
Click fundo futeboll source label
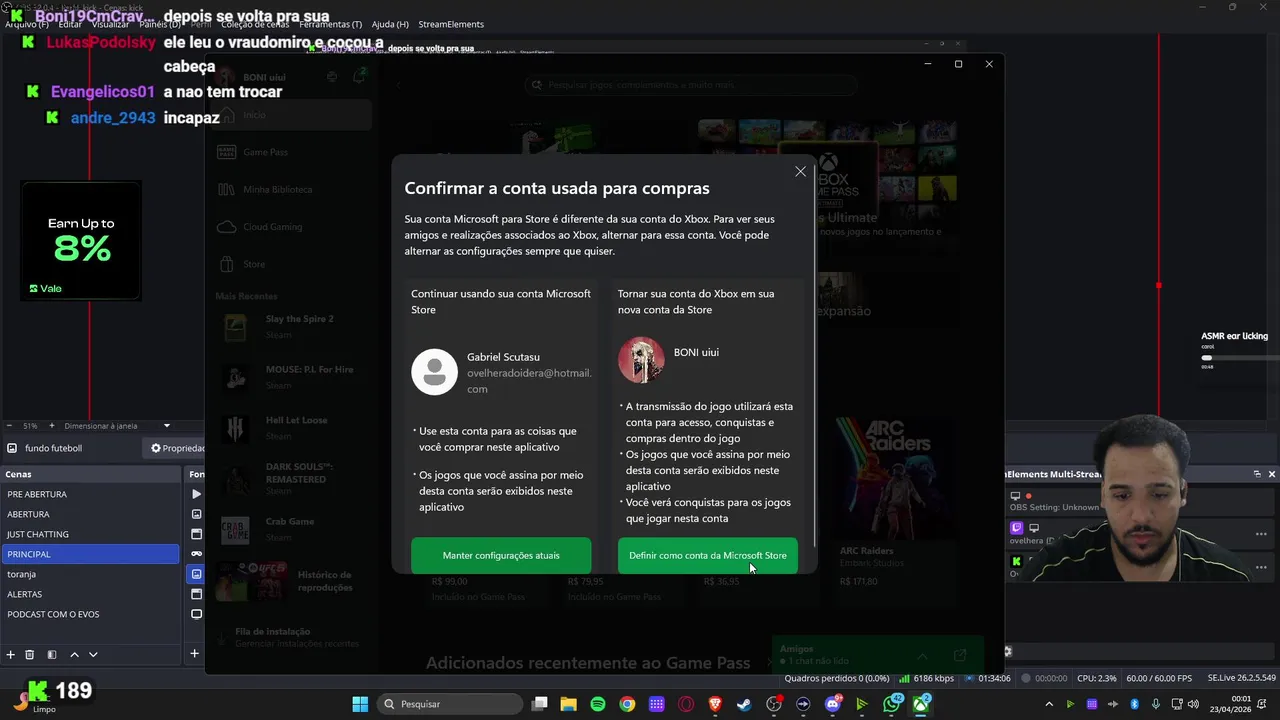click(53, 448)
